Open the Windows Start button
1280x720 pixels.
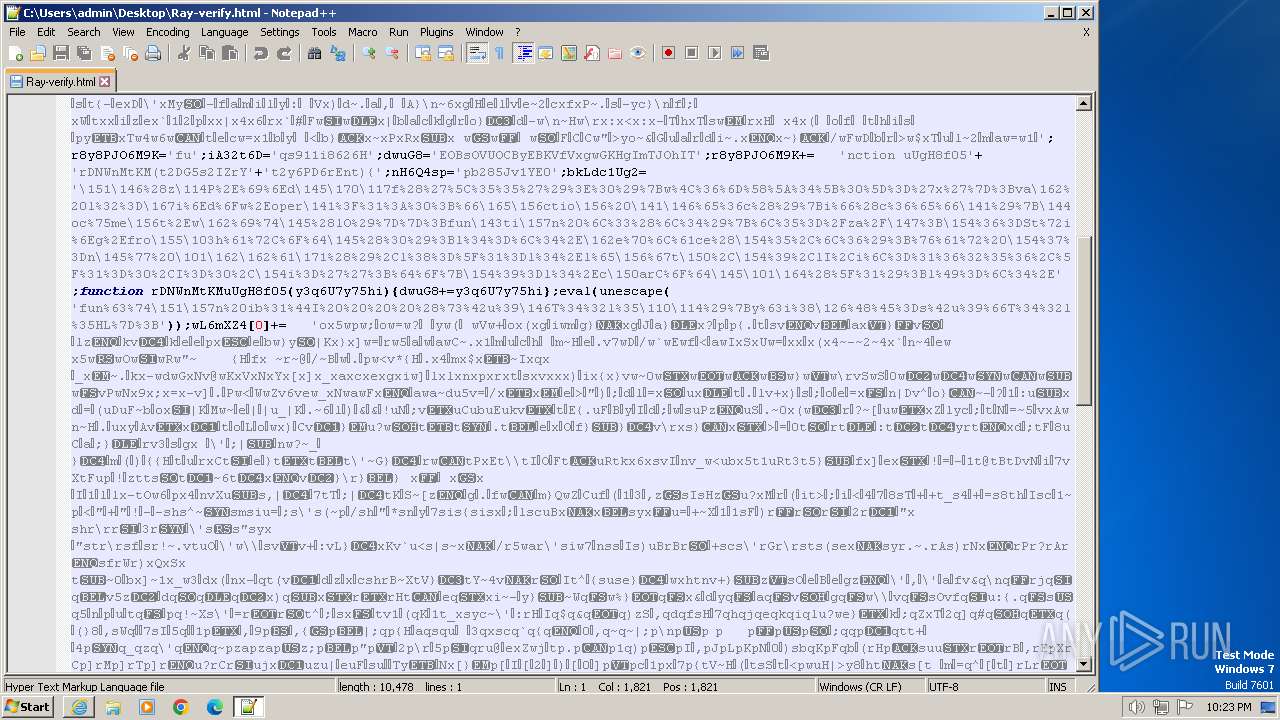coord(27,707)
